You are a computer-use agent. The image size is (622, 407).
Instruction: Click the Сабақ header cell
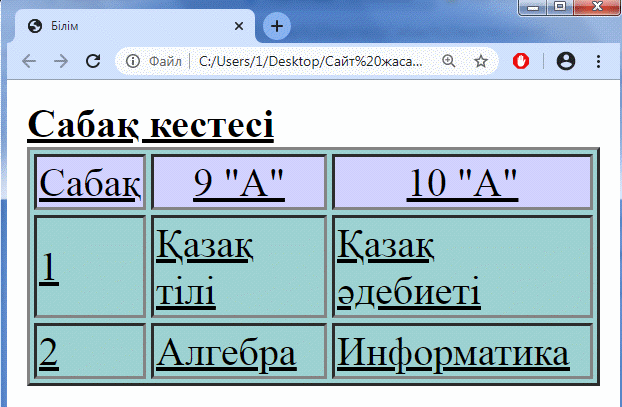tap(90, 182)
